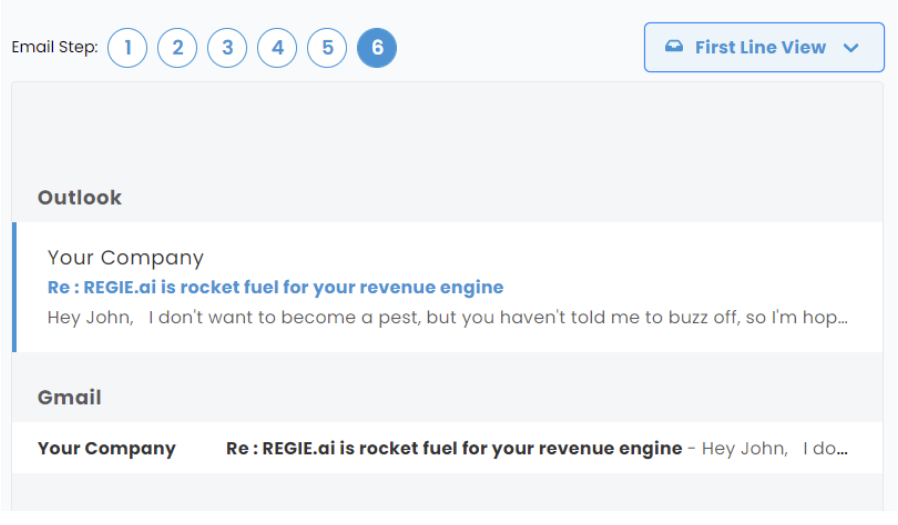Choose email step 4
Screen dimensions: 898x525
point(277,48)
